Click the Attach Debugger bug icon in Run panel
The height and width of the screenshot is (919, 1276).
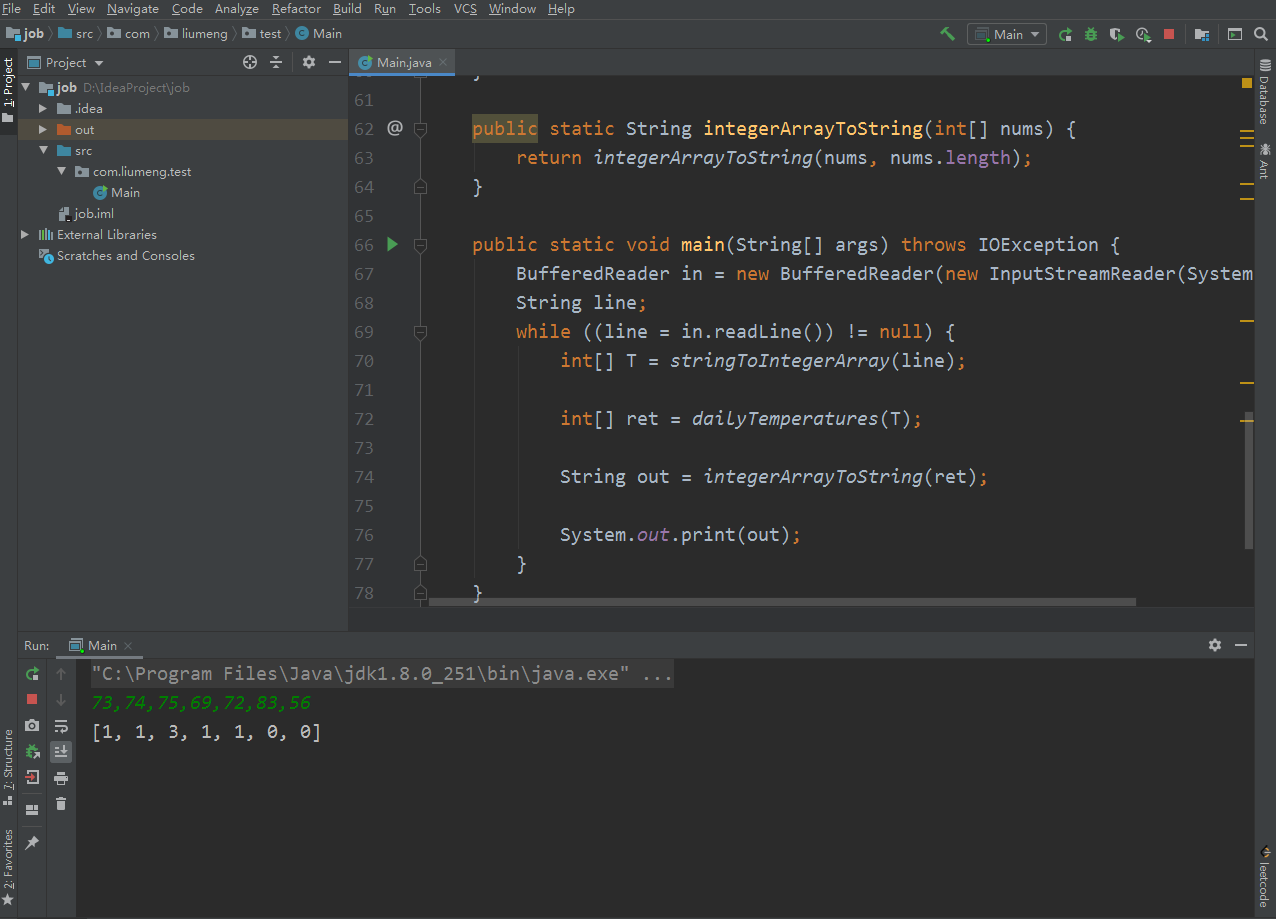click(x=32, y=751)
